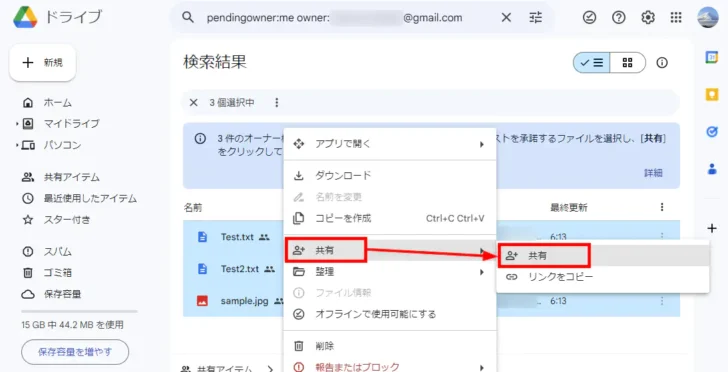The width and height of the screenshot is (728, 372).
Task: Clear the 3 個選択中 selection
Action: [194, 103]
